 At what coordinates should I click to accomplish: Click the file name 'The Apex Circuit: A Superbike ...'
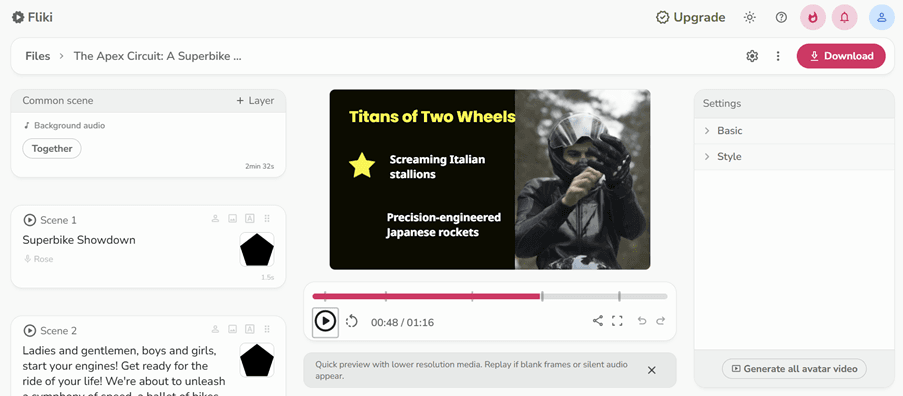tap(157, 56)
